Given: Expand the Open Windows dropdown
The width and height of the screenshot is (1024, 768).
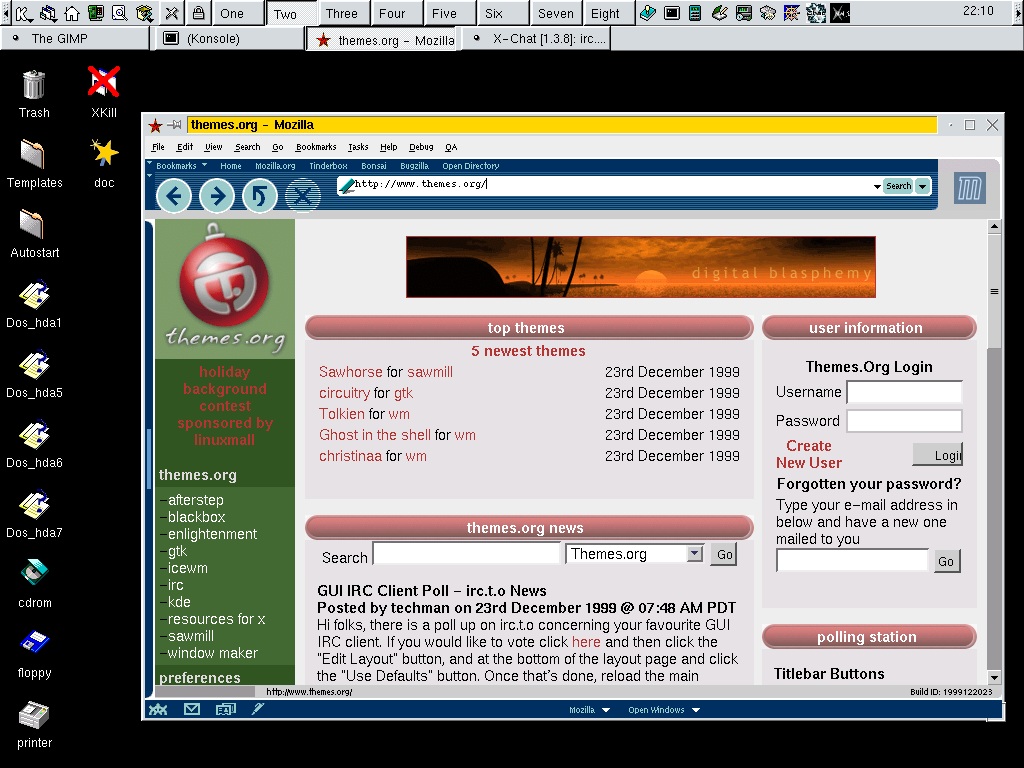Looking at the screenshot, I should pos(664,710).
